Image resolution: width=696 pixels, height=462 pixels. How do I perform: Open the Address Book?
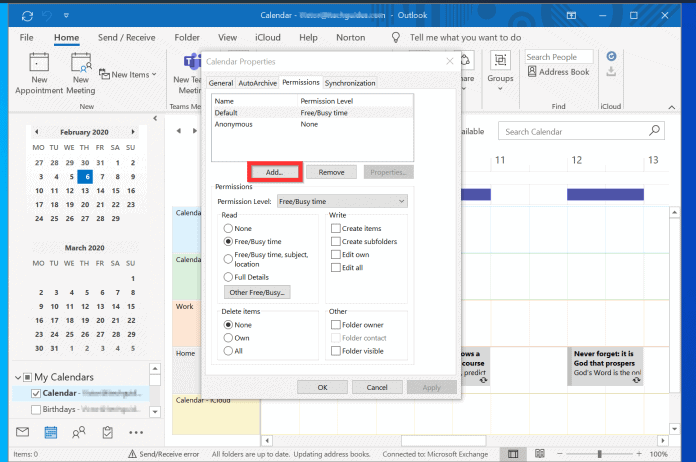[x=558, y=72]
